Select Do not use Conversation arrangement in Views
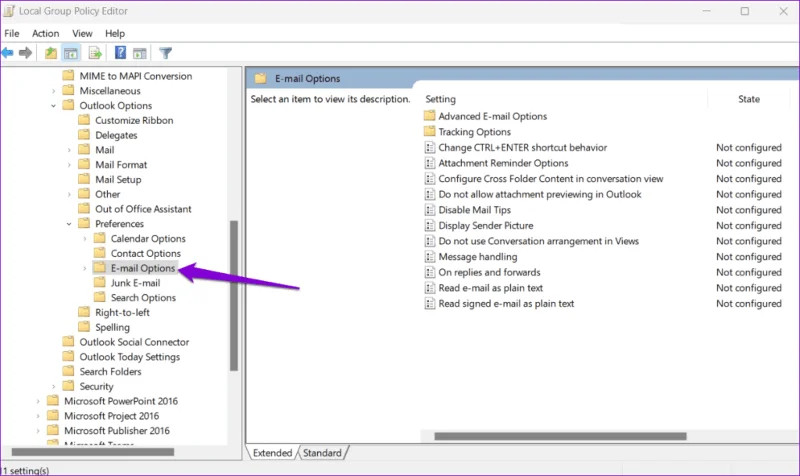This screenshot has width=800, height=476. tap(538, 241)
